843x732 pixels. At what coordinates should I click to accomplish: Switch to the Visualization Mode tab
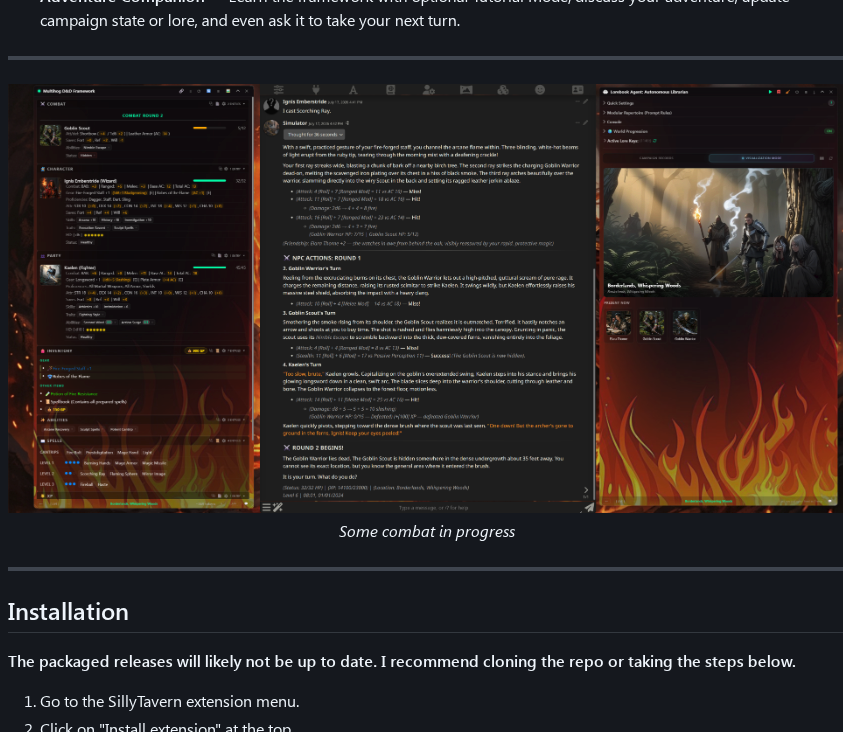[x=761, y=158]
